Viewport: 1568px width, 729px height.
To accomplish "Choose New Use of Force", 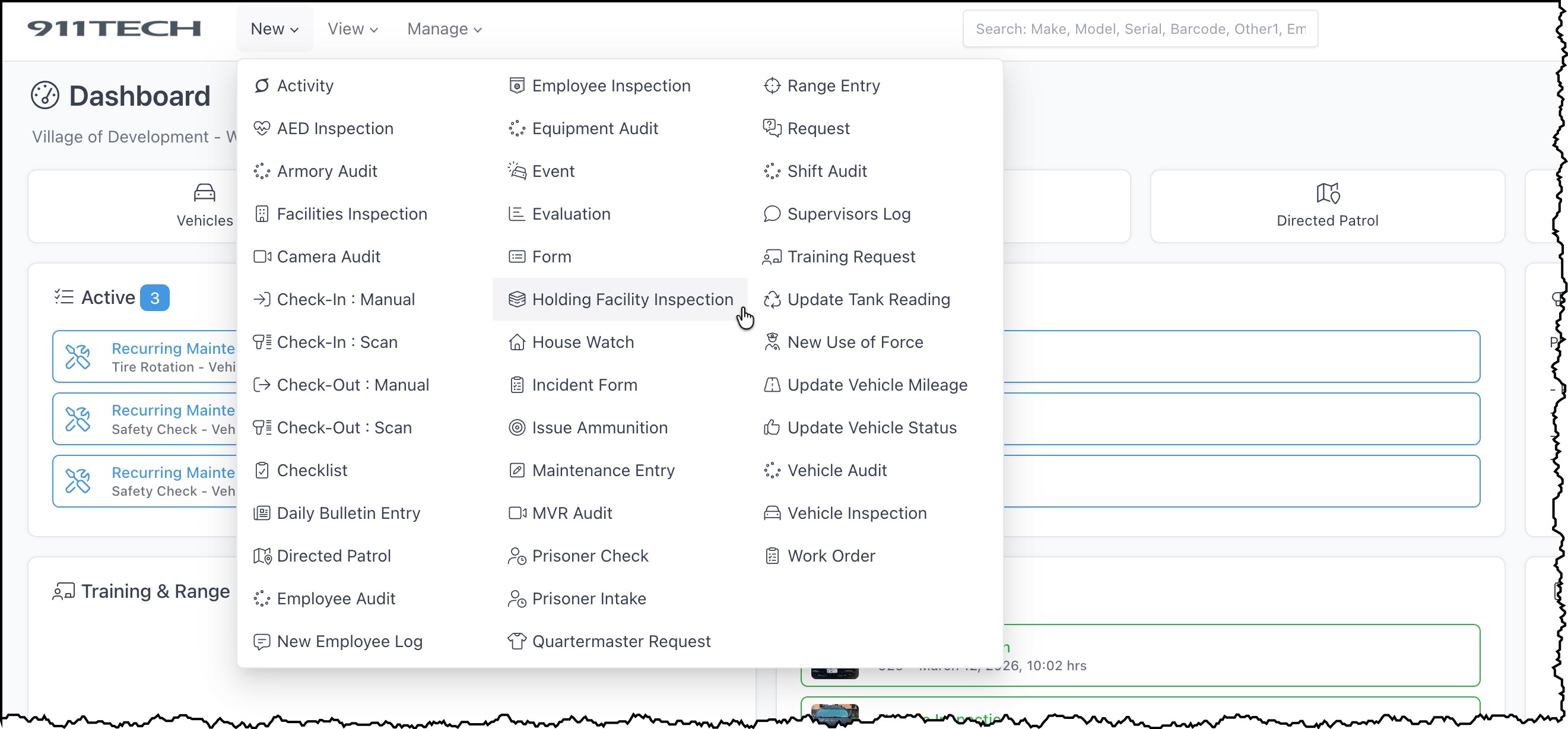I will (855, 343).
